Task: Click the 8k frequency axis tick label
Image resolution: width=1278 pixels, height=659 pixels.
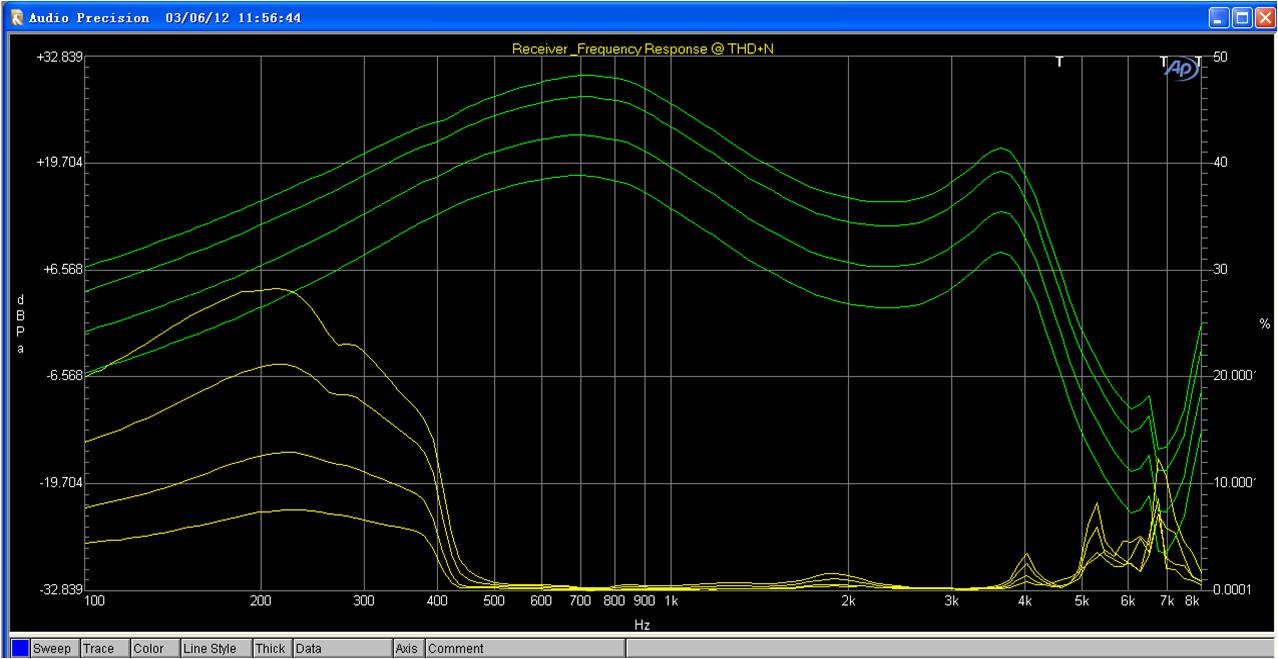Action: (1192, 602)
